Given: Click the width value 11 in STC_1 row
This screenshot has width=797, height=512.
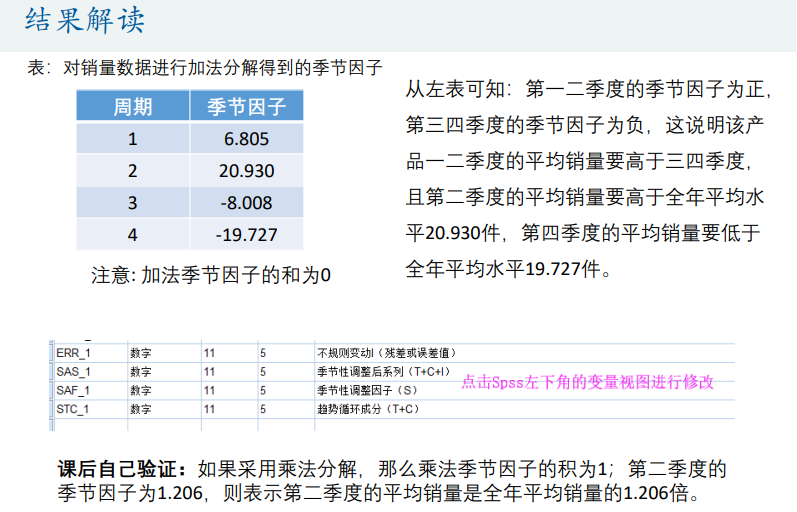Looking at the screenshot, I should tap(209, 409).
